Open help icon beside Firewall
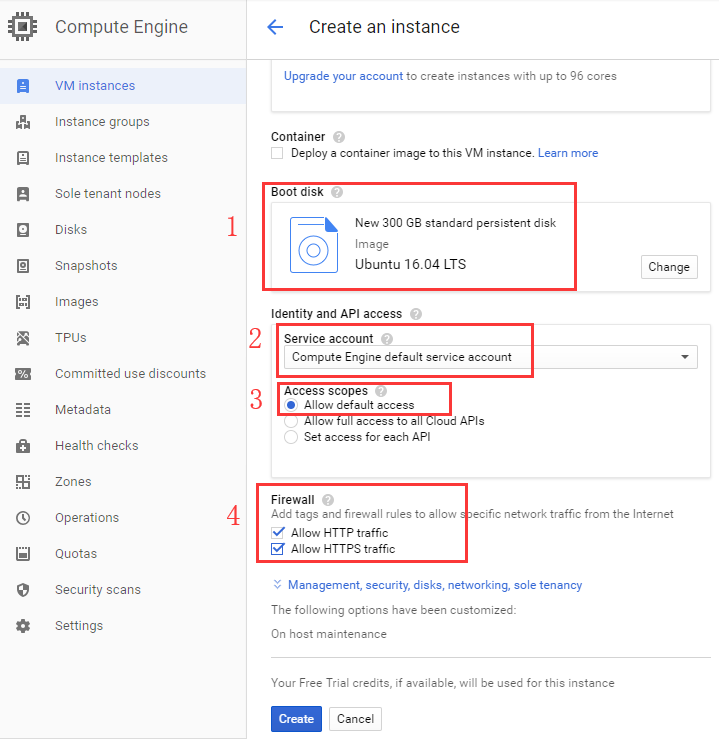This screenshot has height=739, width=719. coord(328,500)
